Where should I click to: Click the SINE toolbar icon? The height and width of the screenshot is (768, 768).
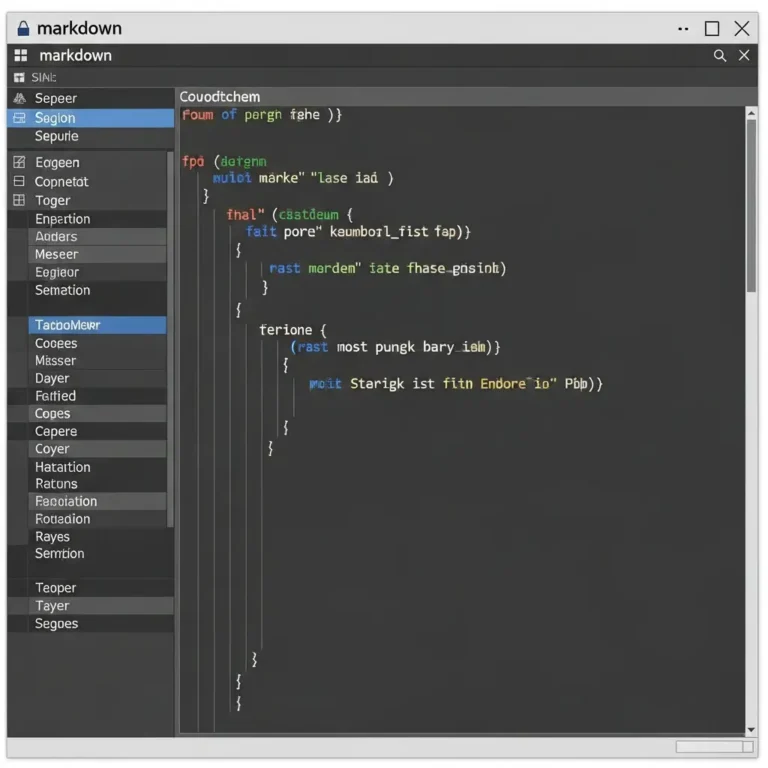tap(19, 77)
